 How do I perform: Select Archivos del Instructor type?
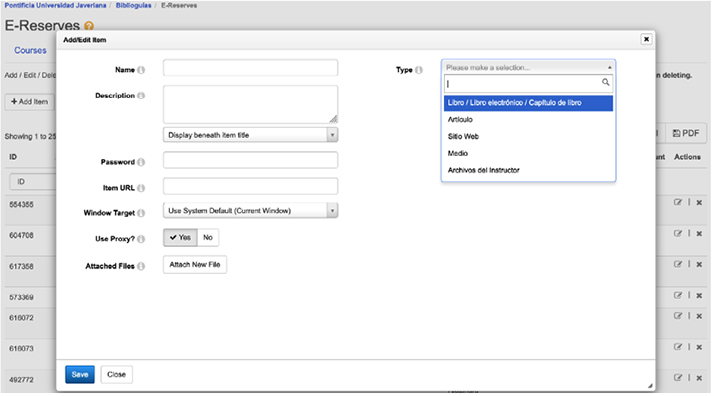(528, 170)
